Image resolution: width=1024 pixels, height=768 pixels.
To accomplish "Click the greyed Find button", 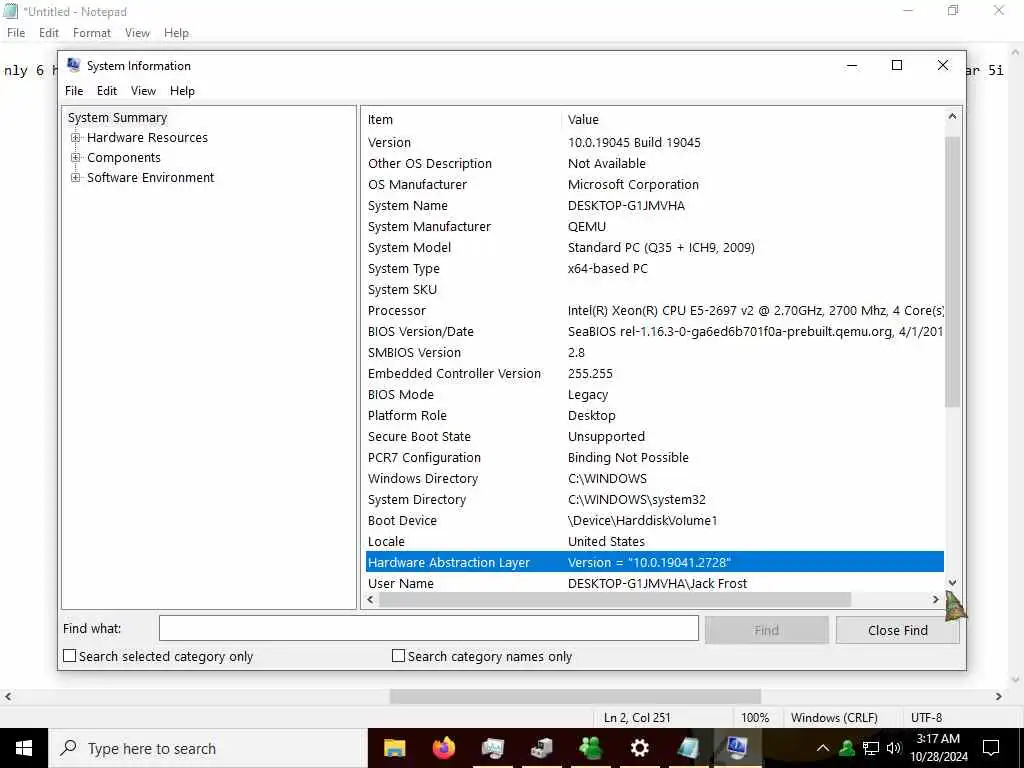I will (x=767, y=630).
